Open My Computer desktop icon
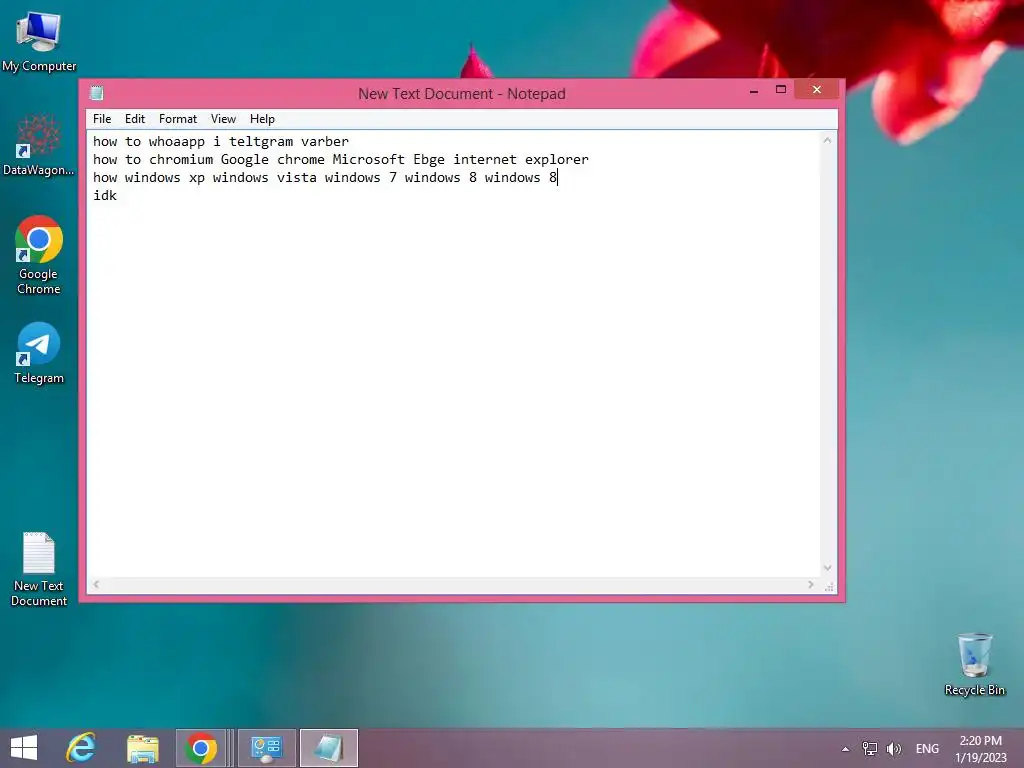This screenshot has height=768, width=1024. coord(39,41)
